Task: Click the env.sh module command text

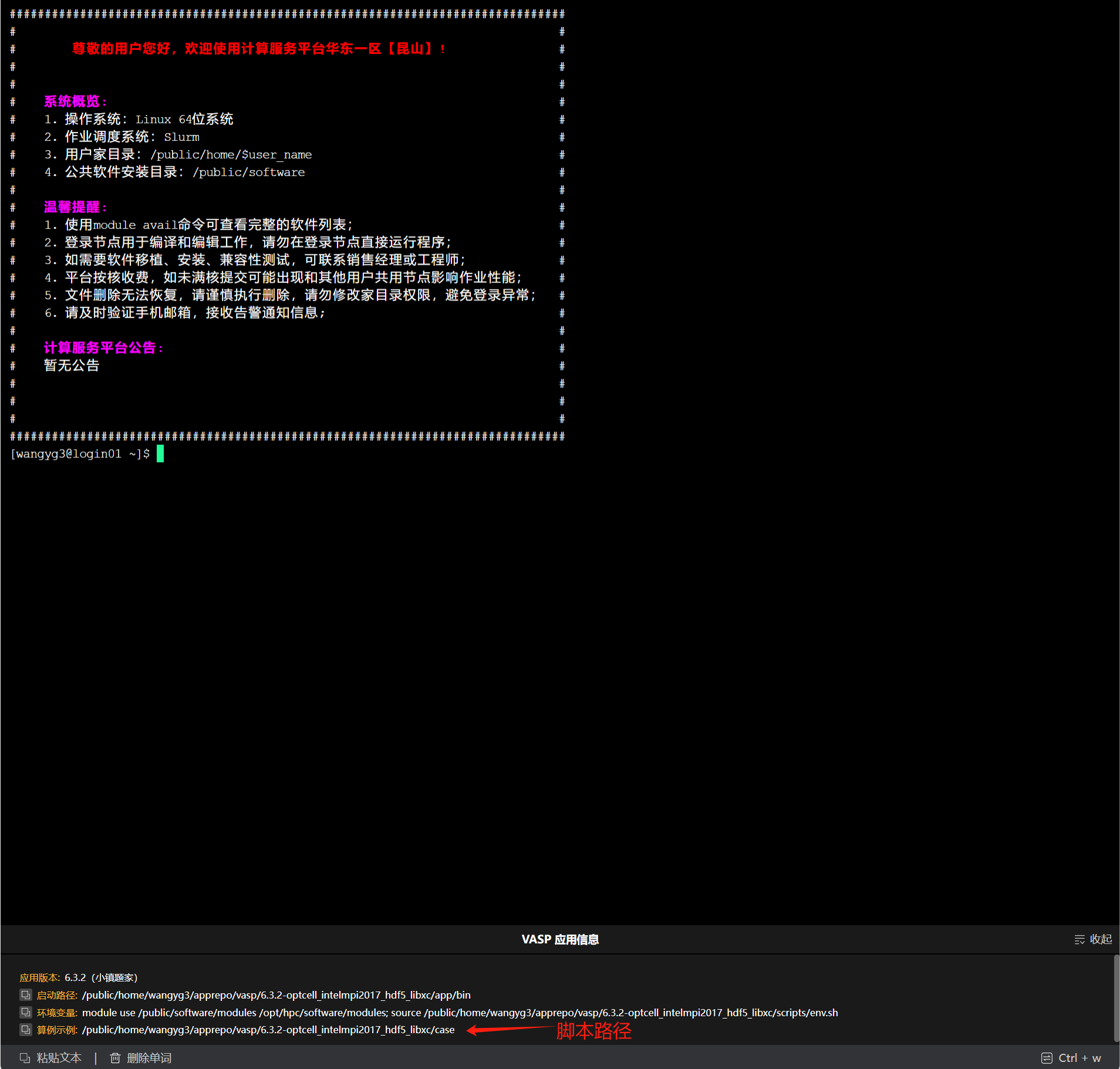Action: 460,1013
